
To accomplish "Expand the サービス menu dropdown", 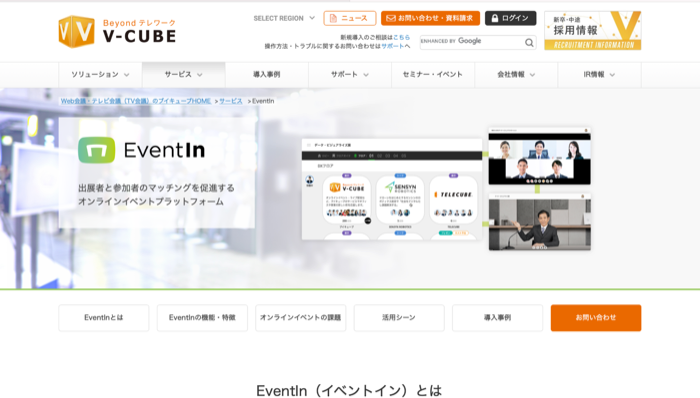I will 183,75.
